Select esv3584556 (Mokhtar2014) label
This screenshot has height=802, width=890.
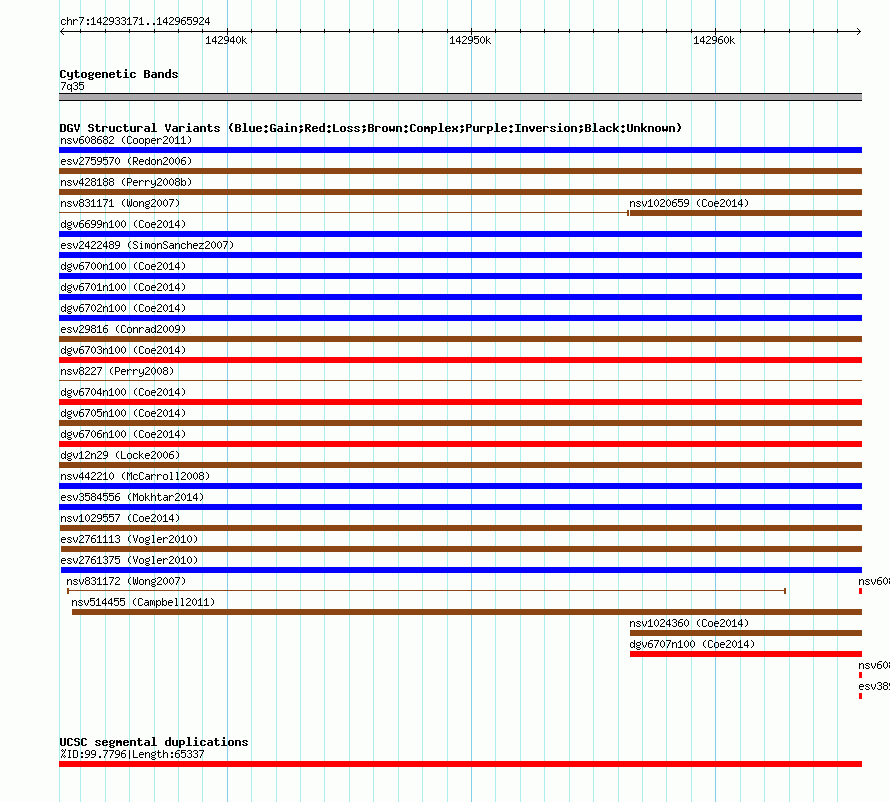(132, 497)
